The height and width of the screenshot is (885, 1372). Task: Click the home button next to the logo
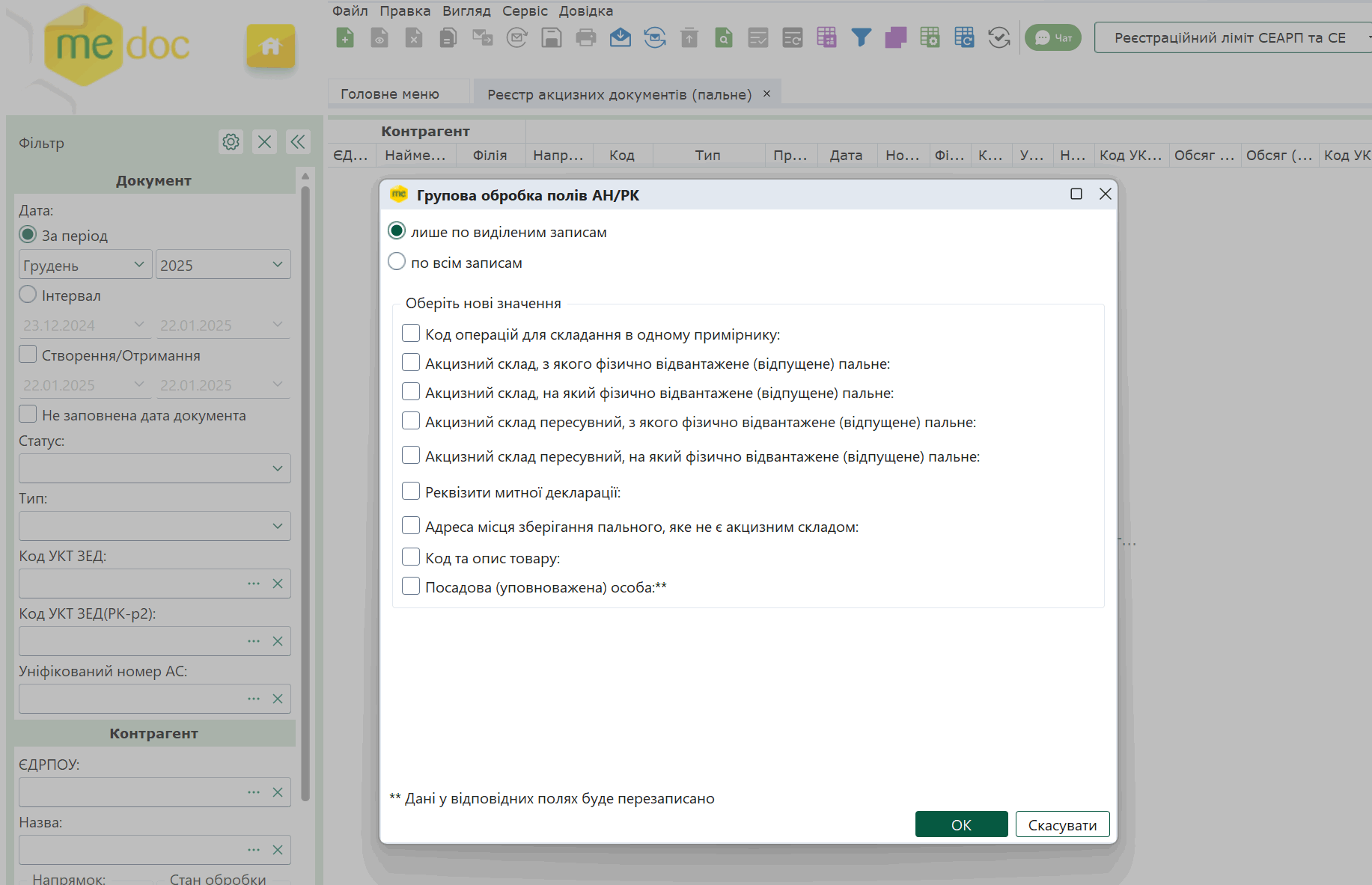pos(270,46)
